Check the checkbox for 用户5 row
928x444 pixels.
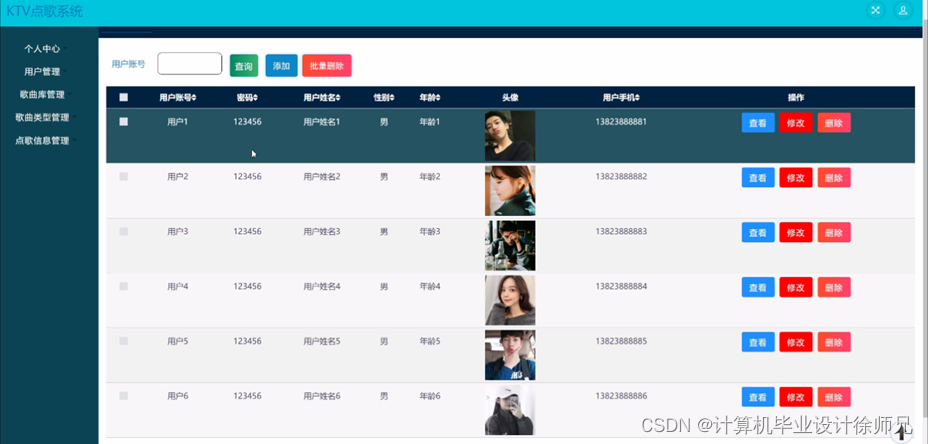[x=124, y=341]
